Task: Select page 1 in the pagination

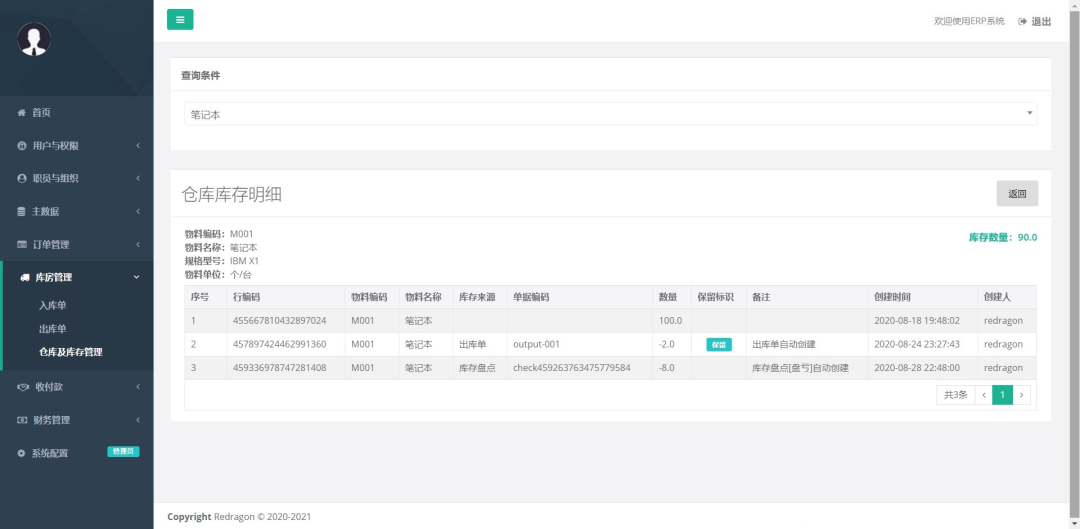Action: coord(1002,395)
